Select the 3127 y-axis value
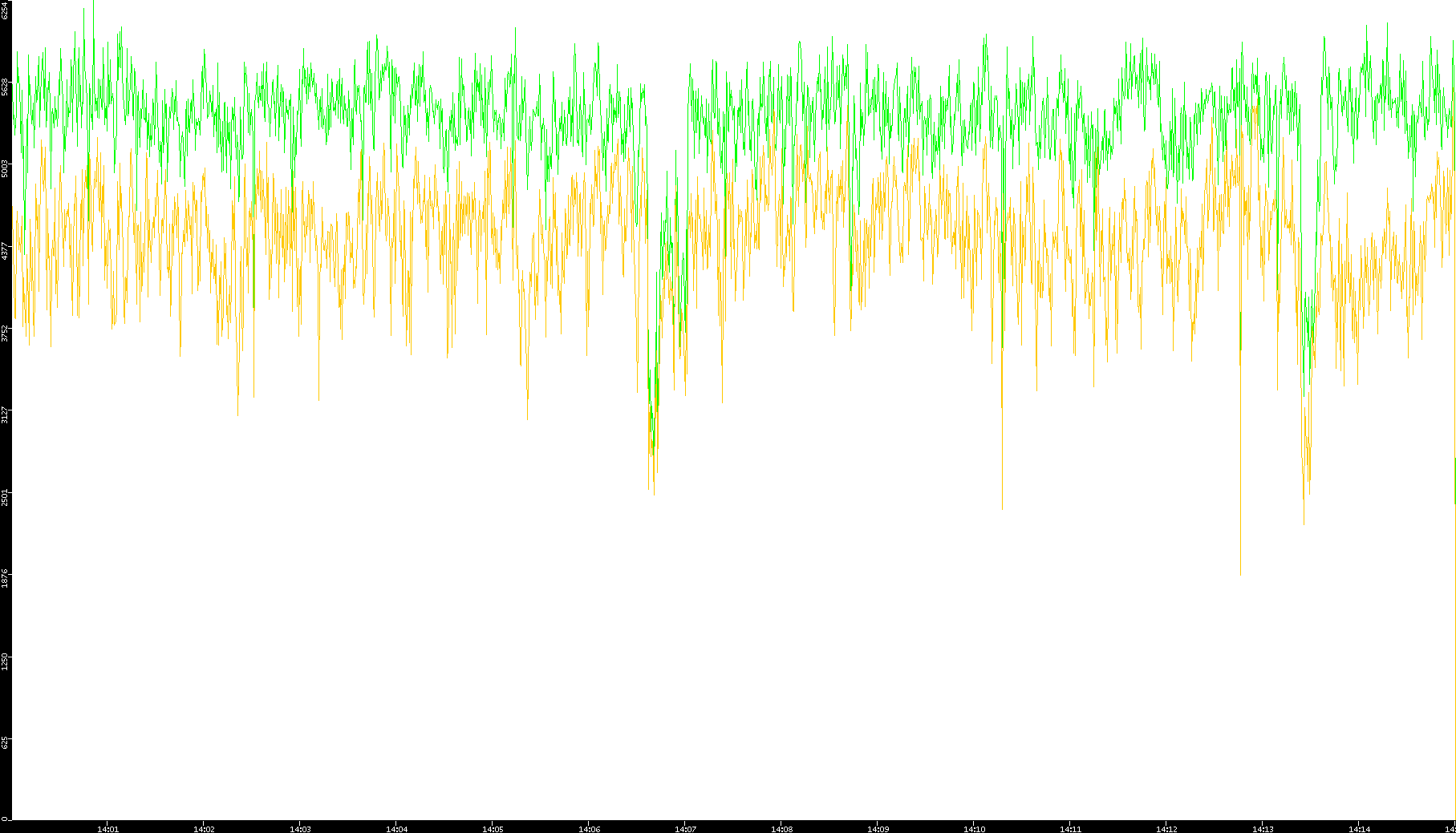Image resolution: width=1456 pixels, height=833 pixels. [5, 415]
